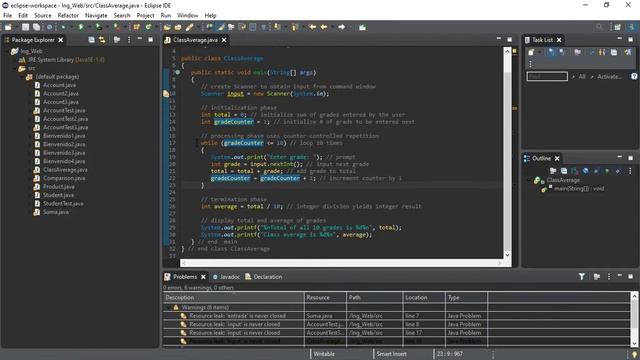Click the Open Task toolbar icon
Image resolution: width=640 pixels, height=360 pixels.
pos(178,27)
